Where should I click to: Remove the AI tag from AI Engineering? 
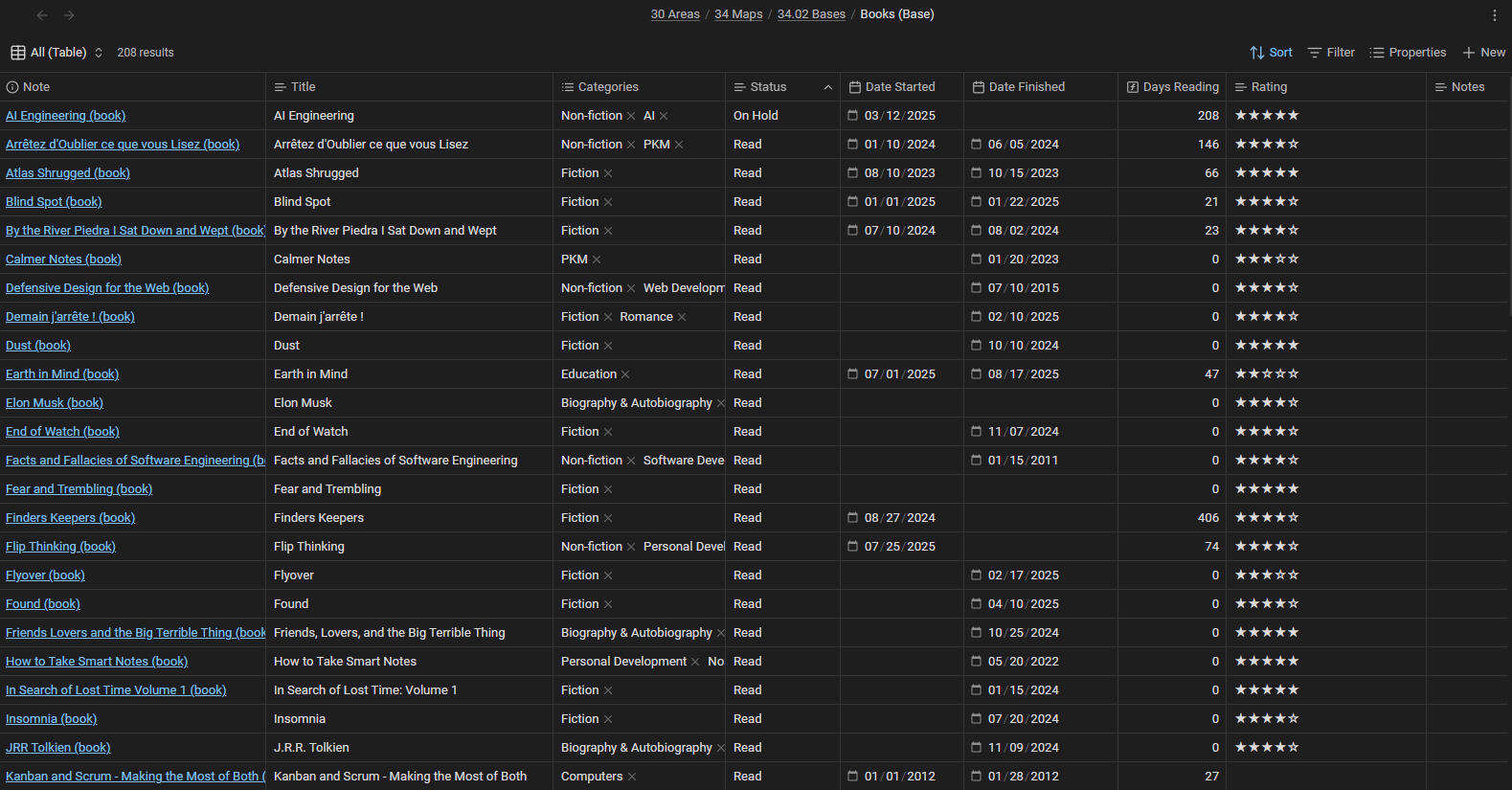coord(664,116)
